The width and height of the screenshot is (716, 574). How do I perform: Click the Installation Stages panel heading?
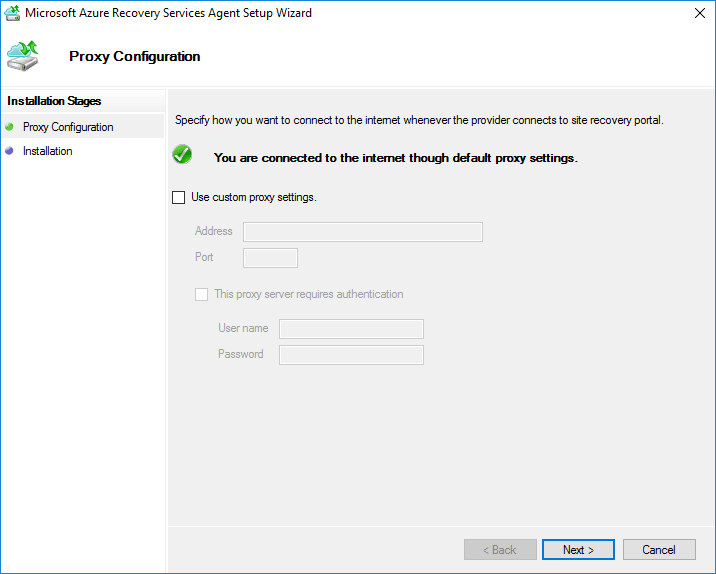54,101
